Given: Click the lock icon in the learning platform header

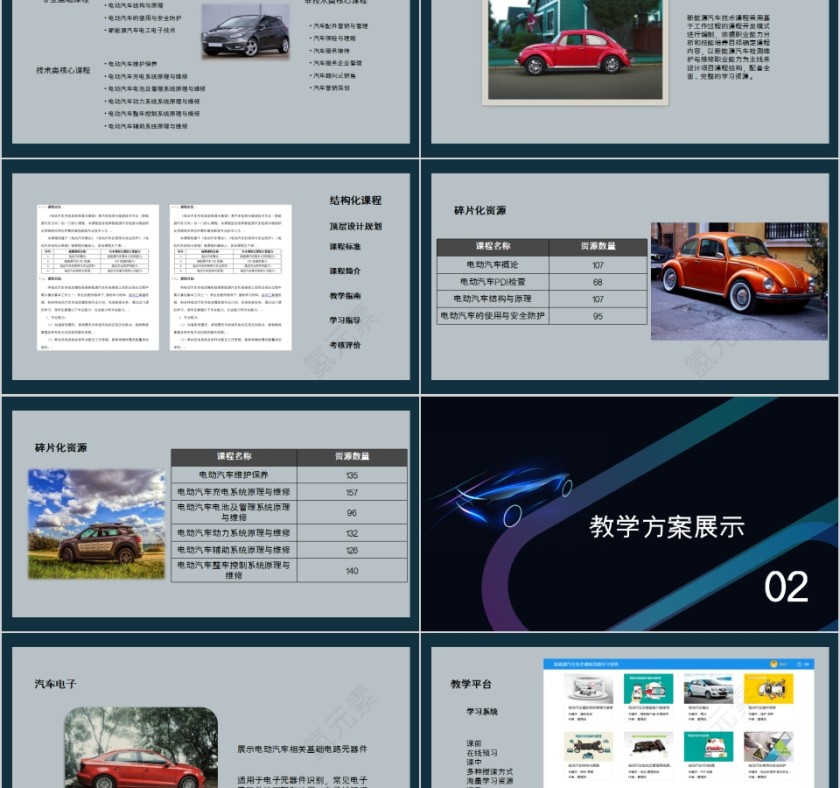Looking at the screenshot, I should pos(799,664).
